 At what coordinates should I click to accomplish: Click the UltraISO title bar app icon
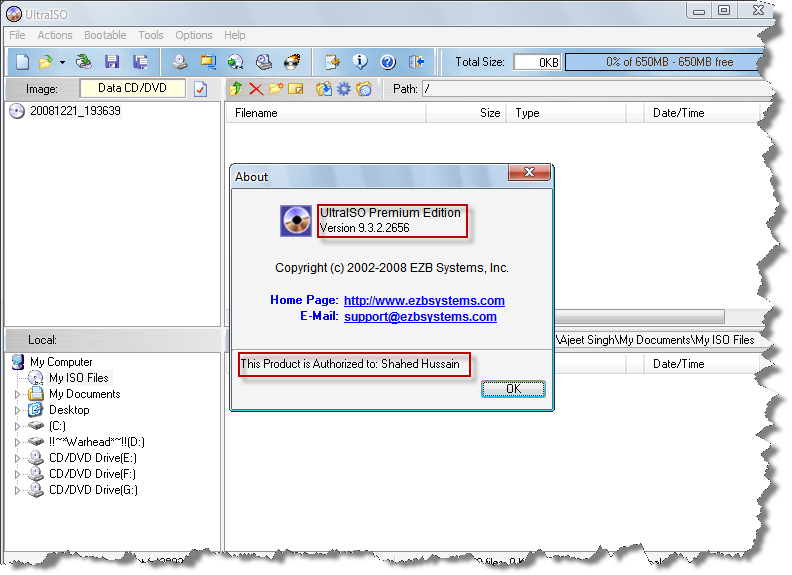click(14, 14)
